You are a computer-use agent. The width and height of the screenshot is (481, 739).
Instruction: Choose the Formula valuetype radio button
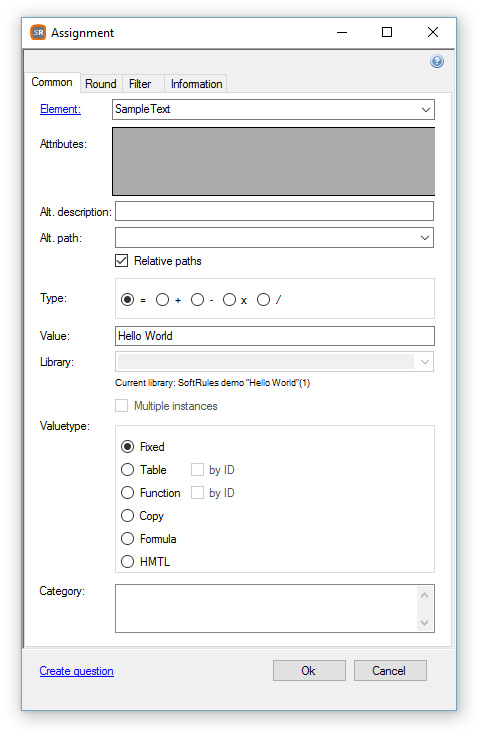128,538
